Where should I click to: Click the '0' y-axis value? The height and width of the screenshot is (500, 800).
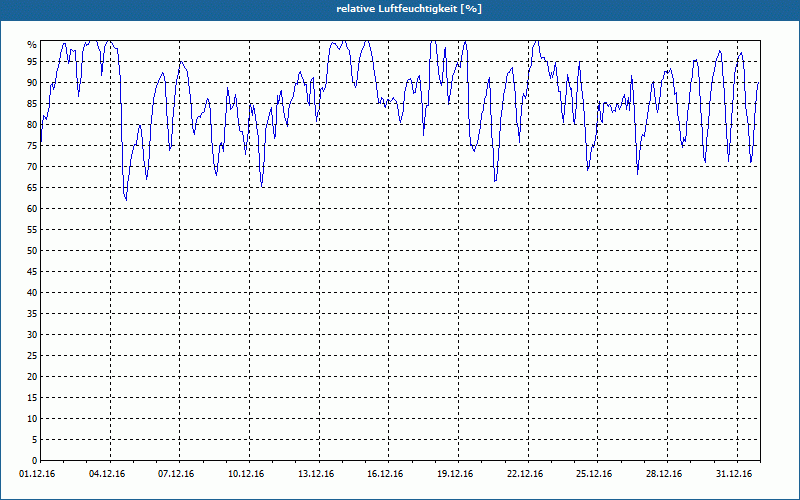pyautogui.click(x=35, y=460)
